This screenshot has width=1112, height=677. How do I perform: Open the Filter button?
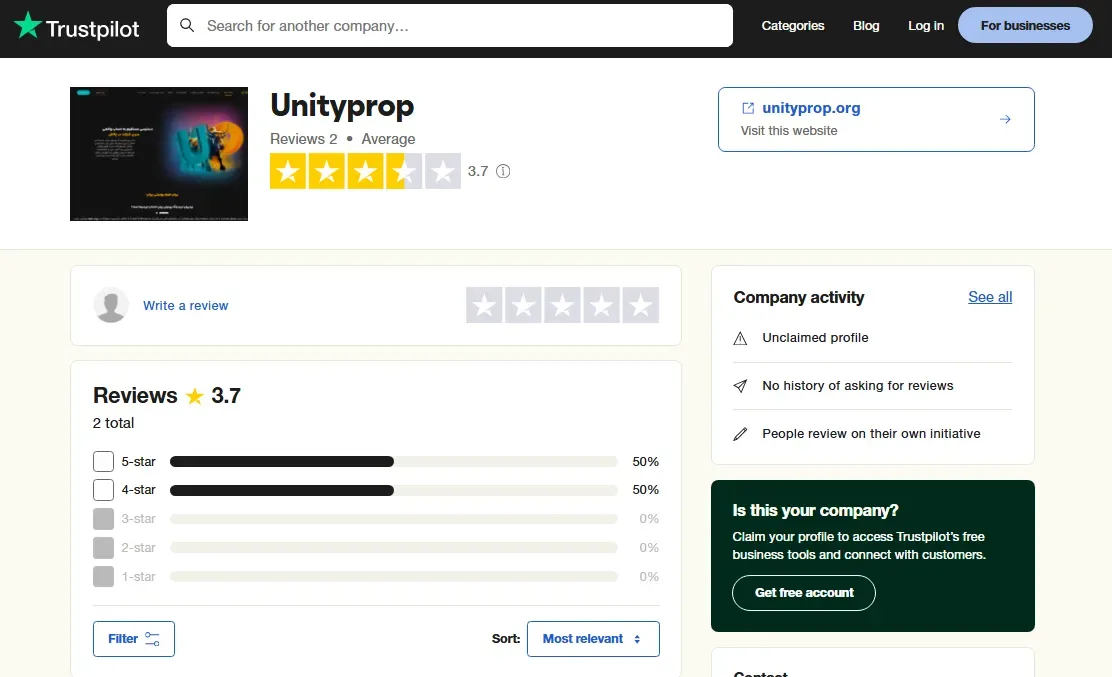click(134, 639)
